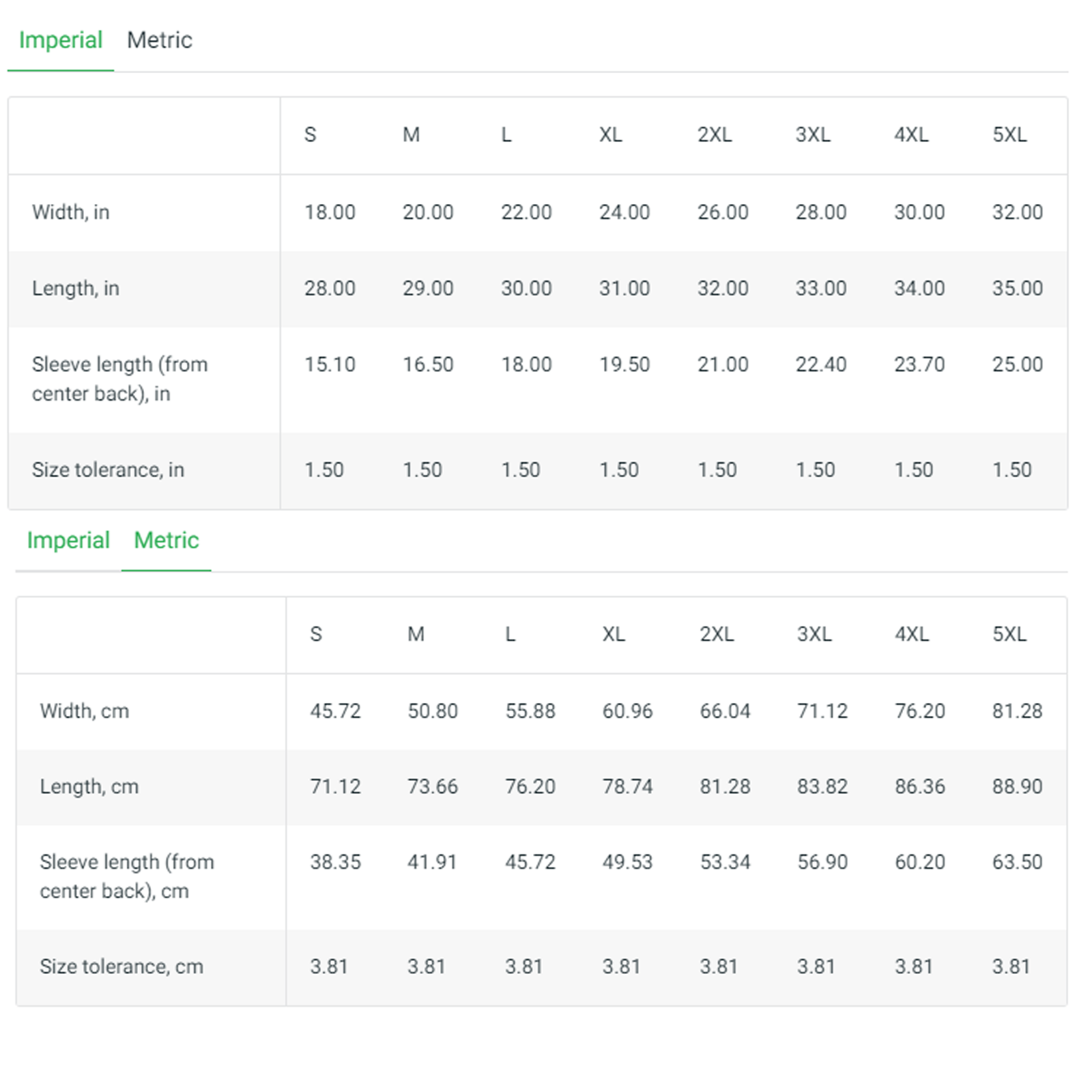This screenshot has width=1092, height=1092.
Task: Click the 'Size tolerance, cm' row label
Action: tap(121, 967)
